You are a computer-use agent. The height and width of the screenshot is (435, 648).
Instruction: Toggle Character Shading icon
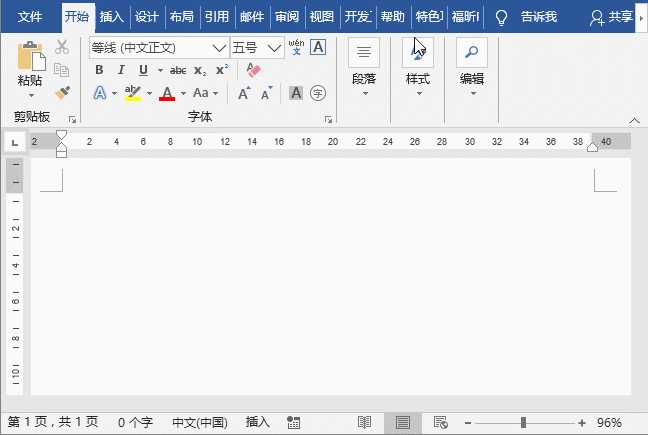pos(296,93)
